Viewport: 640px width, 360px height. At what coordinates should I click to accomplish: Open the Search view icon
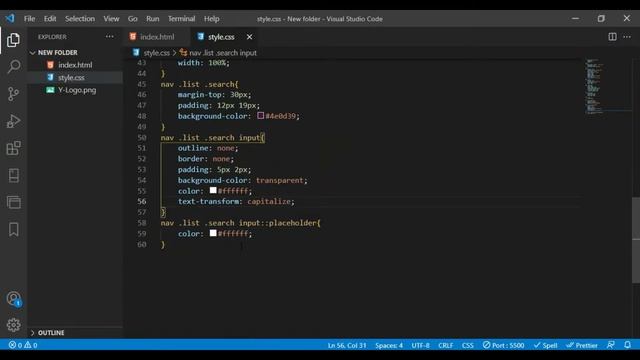(x=13, y=67)
